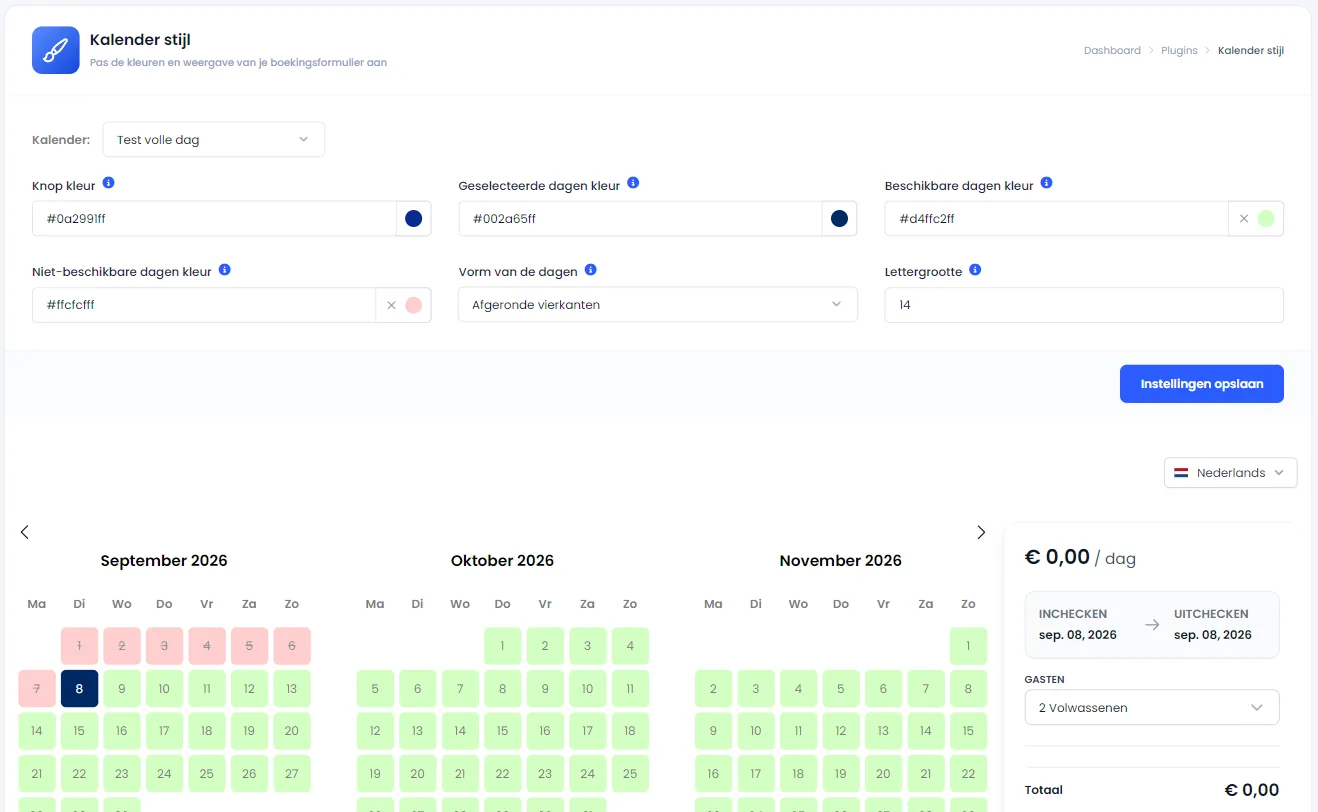
Task: Click the Niet-beschikbare dagen kleur hex field
Action: tap(204, 305)
